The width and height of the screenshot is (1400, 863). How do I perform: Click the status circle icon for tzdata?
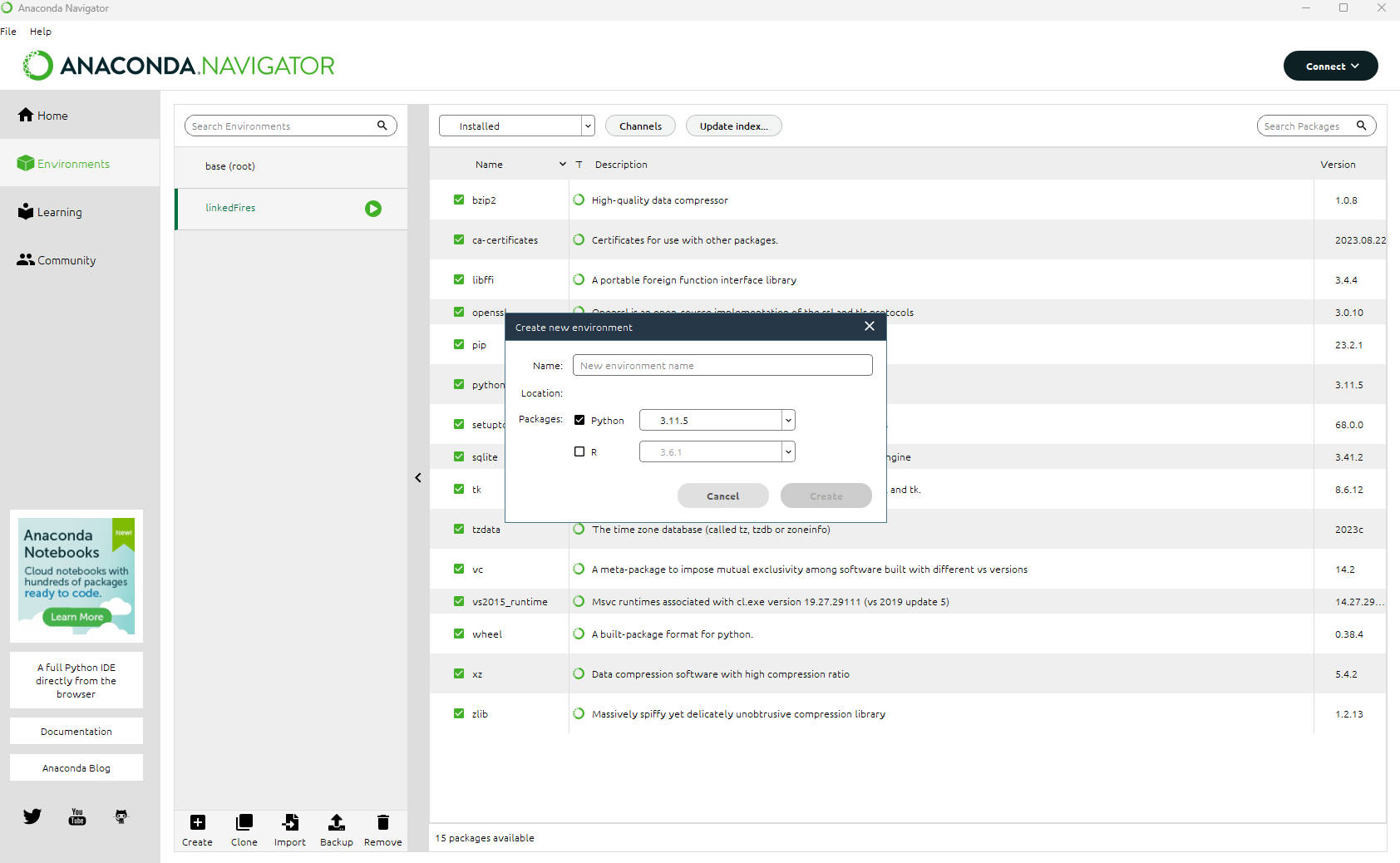coord(579,529)
